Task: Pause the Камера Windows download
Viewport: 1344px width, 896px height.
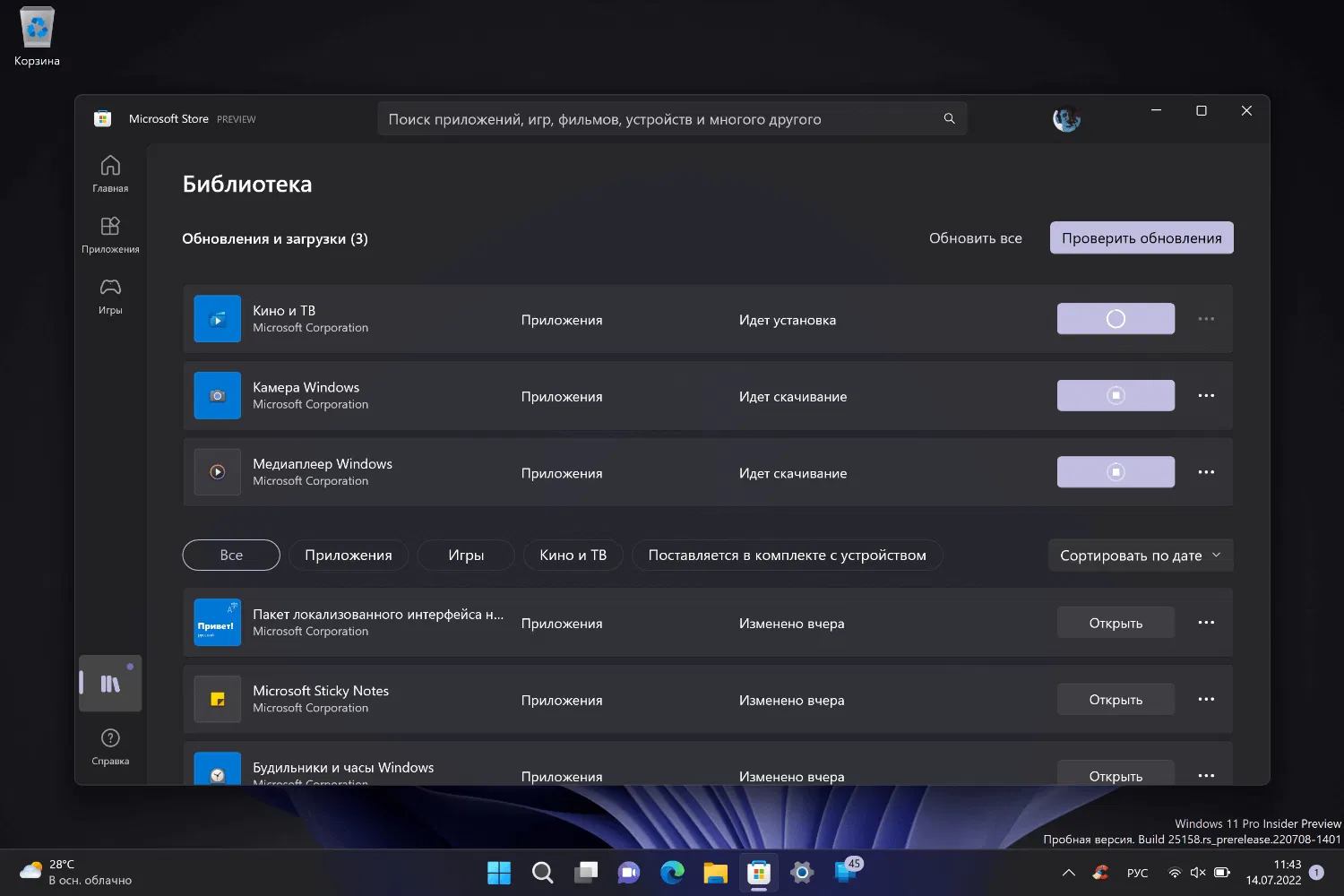Action: [1116, 395]
